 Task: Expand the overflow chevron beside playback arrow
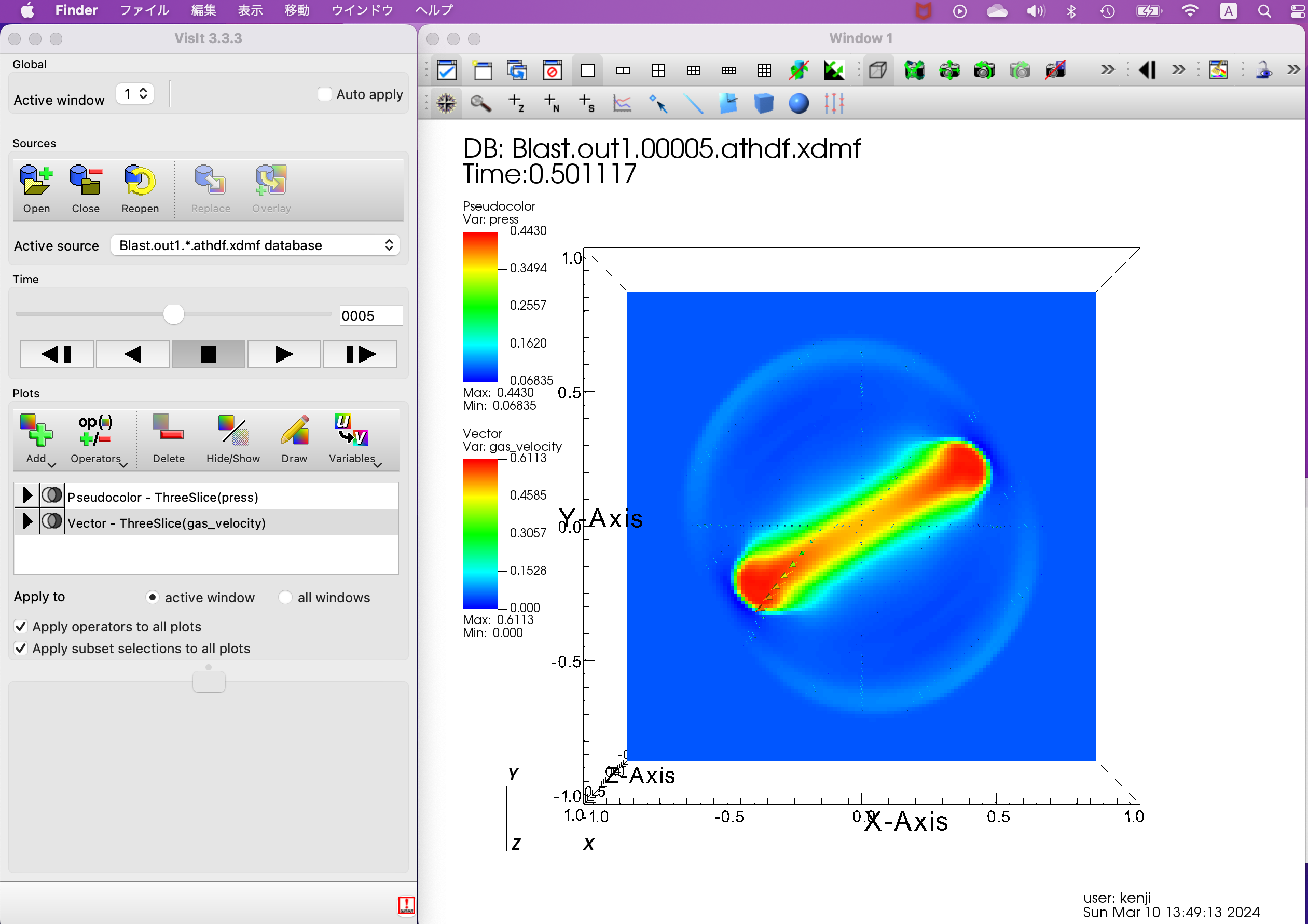[x=1178, y=70]
